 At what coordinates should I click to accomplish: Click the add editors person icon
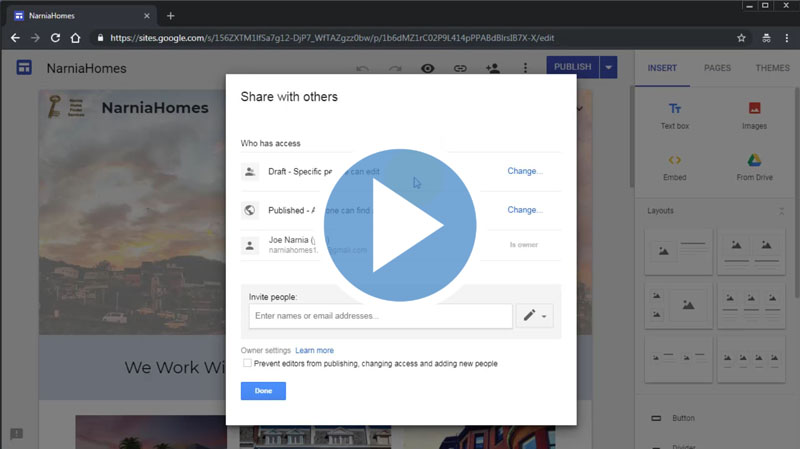pyautogui.click(x=492, y=68)
